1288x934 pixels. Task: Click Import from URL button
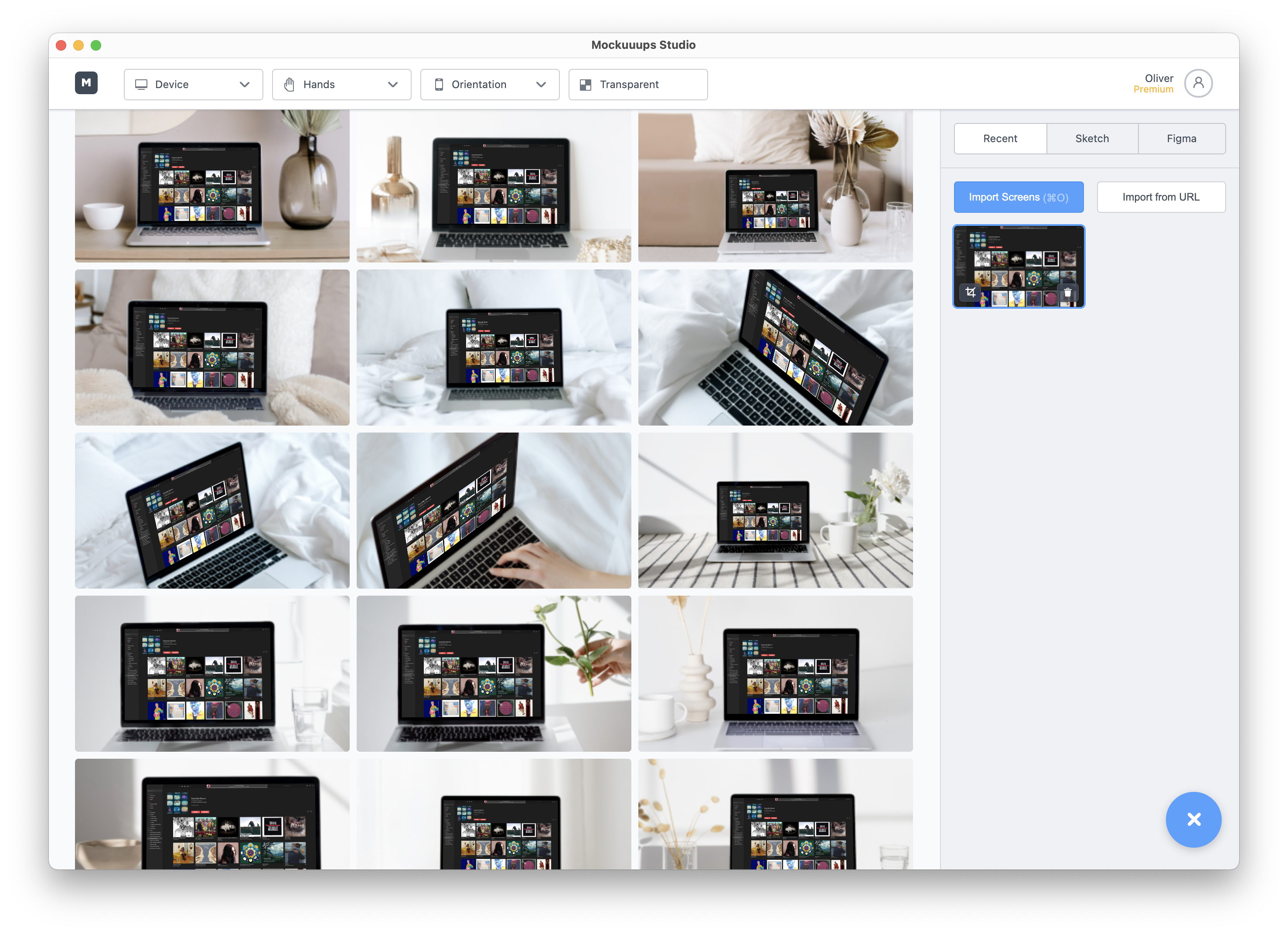[1161, 197]
